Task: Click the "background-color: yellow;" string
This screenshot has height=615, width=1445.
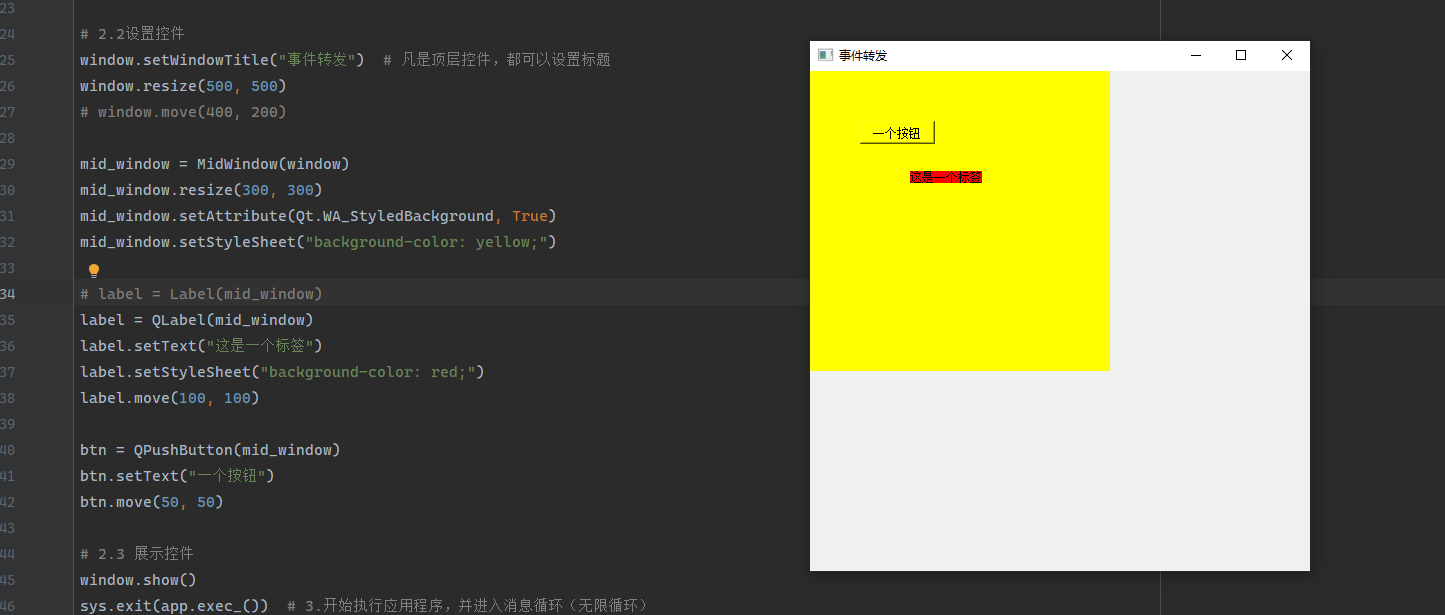Action: click(x=426, y=242)
